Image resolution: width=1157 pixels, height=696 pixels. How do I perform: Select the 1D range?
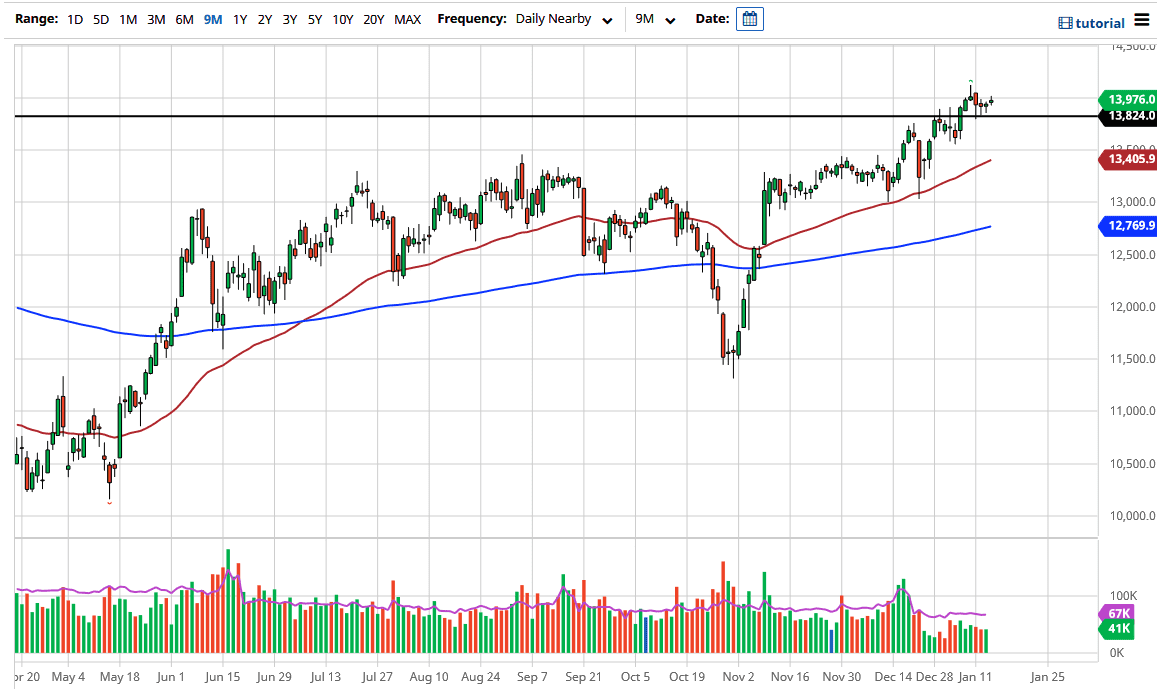[x=75, y=20]
